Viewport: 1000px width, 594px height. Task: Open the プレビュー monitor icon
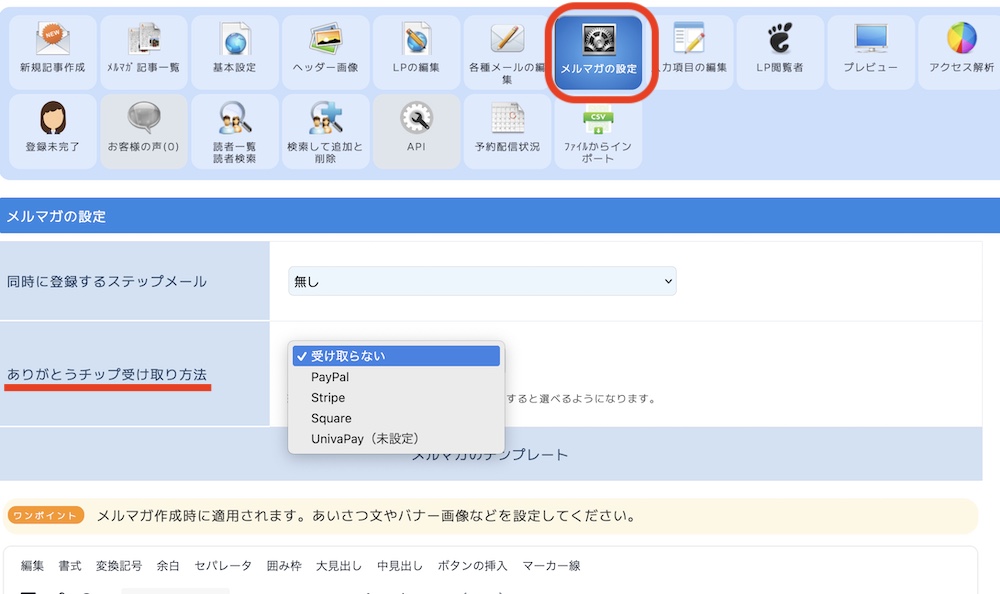pos(870,41)
